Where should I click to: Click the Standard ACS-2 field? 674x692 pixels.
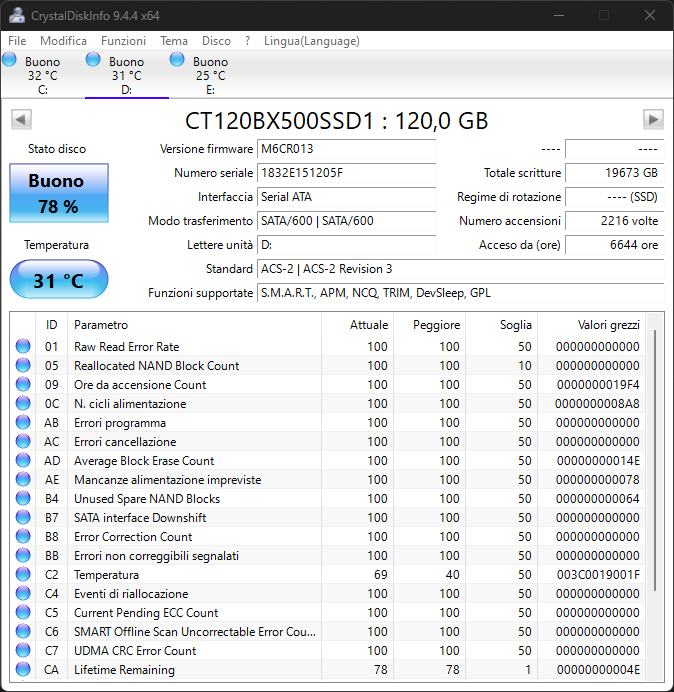(460, 268)
